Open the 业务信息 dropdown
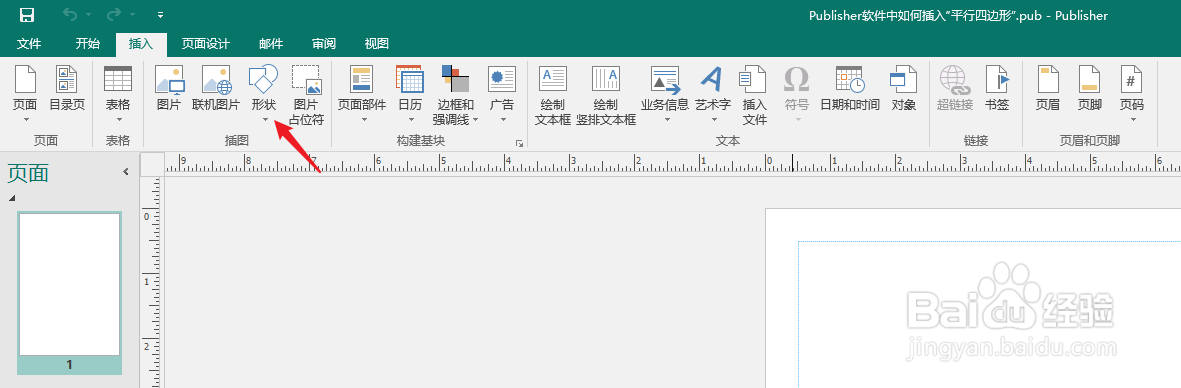1181x388 pixels. click(x=665, y=94)
